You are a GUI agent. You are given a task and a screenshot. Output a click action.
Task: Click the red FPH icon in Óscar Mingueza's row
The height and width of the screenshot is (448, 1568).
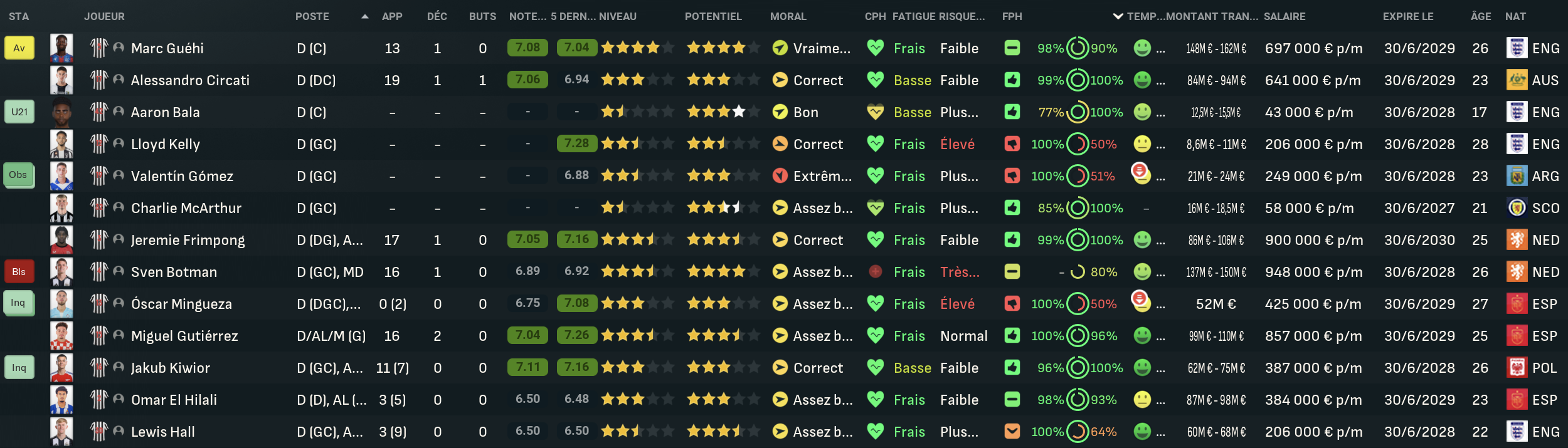[1012, 304]
